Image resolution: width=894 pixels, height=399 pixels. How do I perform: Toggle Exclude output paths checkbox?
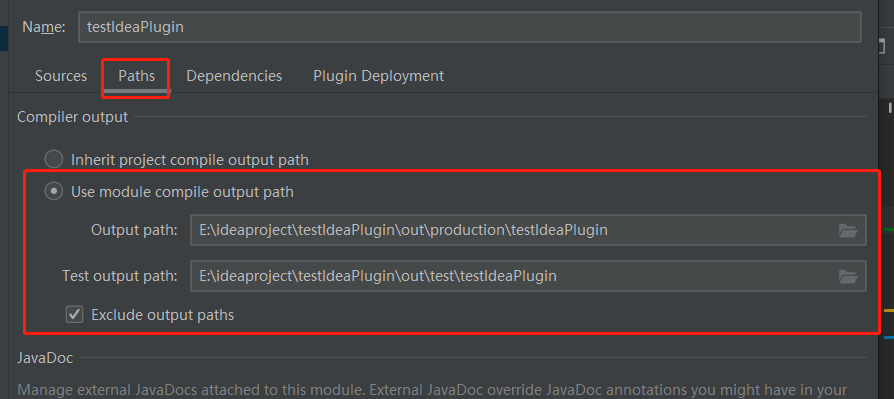[74, 315]
